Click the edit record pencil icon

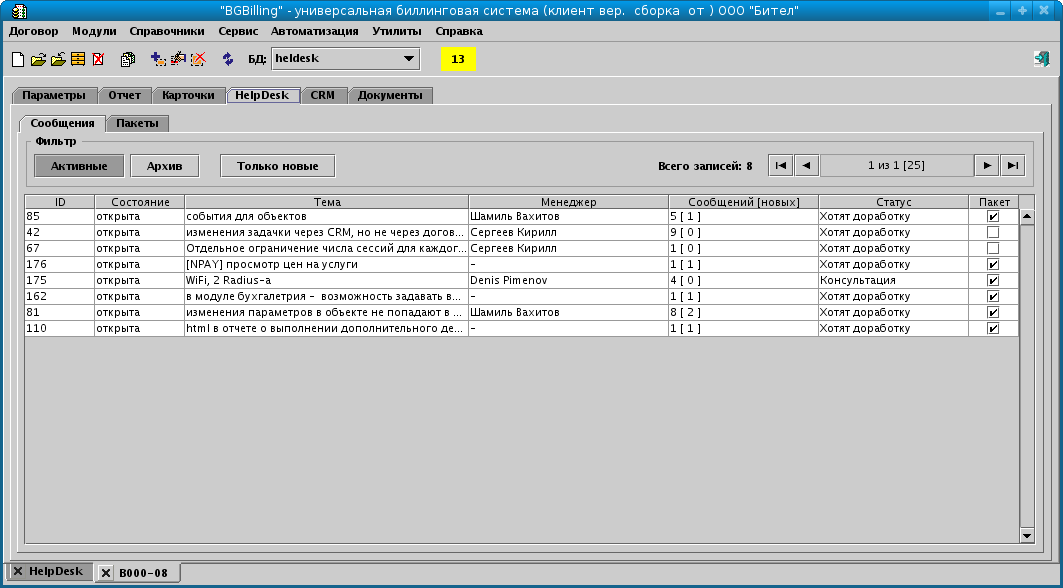pos(177,59)
